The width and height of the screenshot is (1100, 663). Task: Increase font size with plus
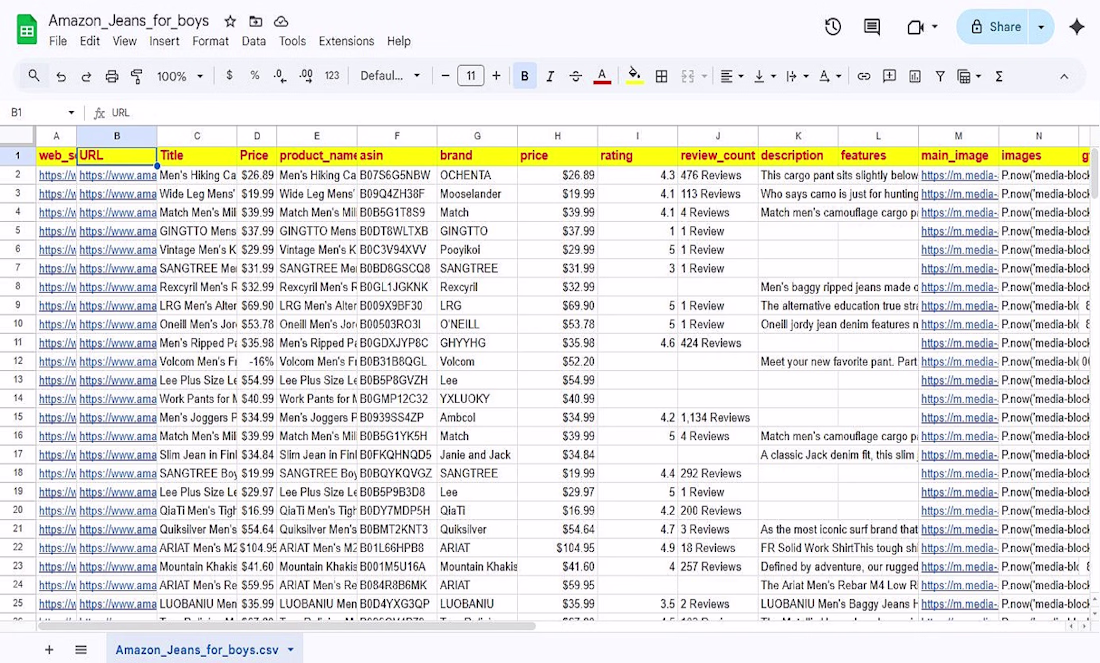click(496, 76)
